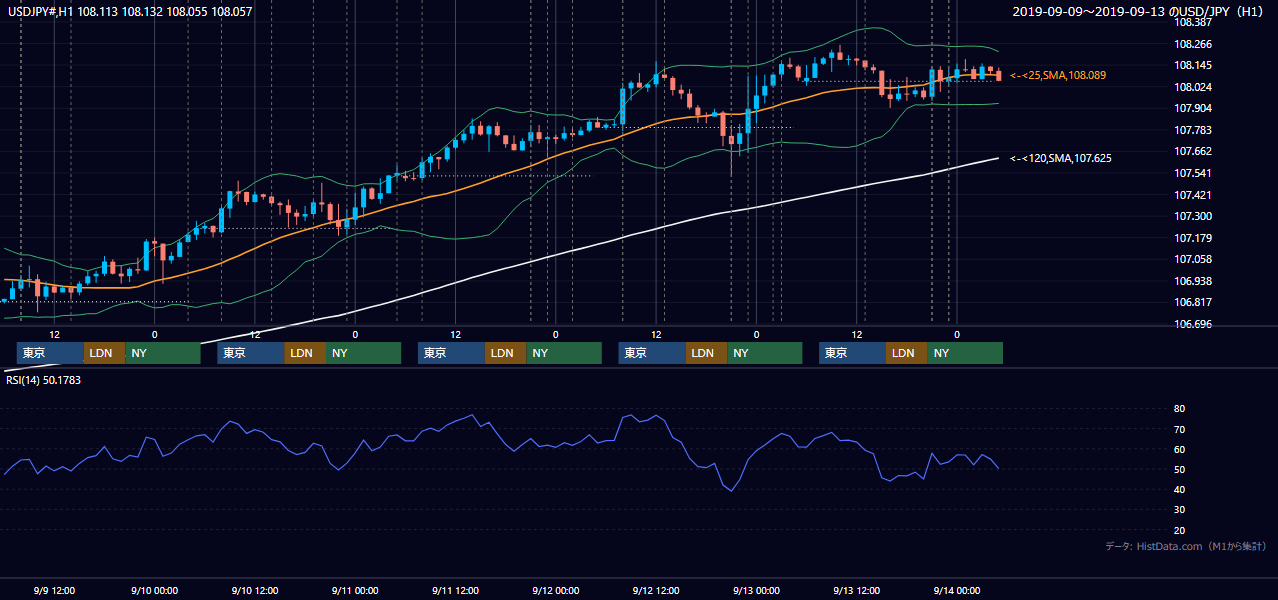
Task: Click price axis label 106.938
Action: (1193, 281)
